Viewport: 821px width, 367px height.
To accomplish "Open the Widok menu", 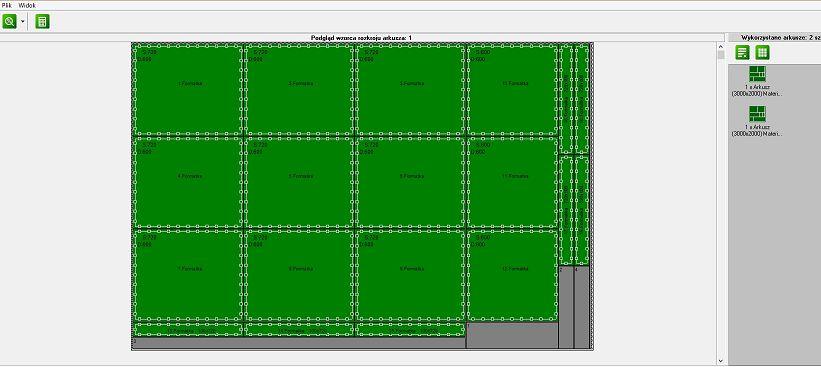I will (x=27, y=5).
